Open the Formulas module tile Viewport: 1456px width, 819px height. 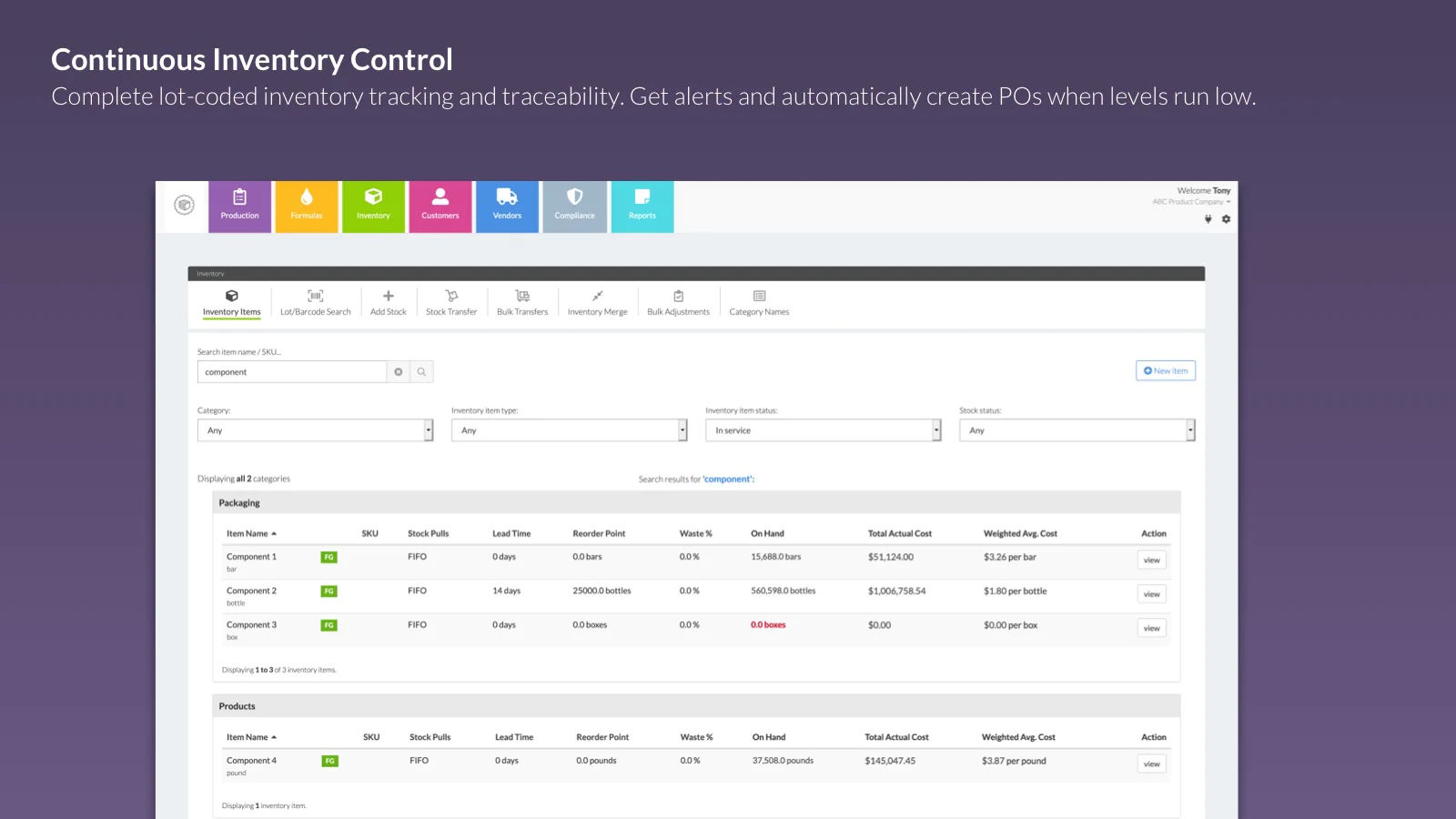coord(307,207)
